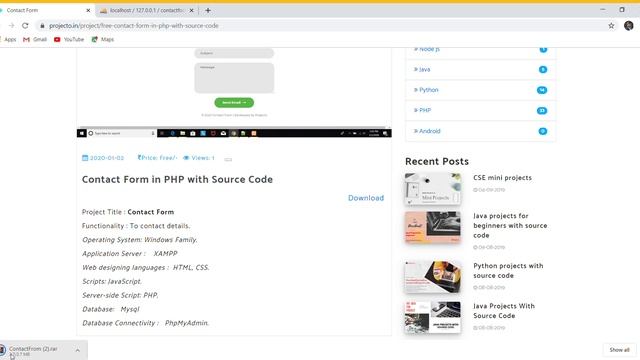Click the Send Email green button in preview
The image size is (640, 360).
pos(234,102)
